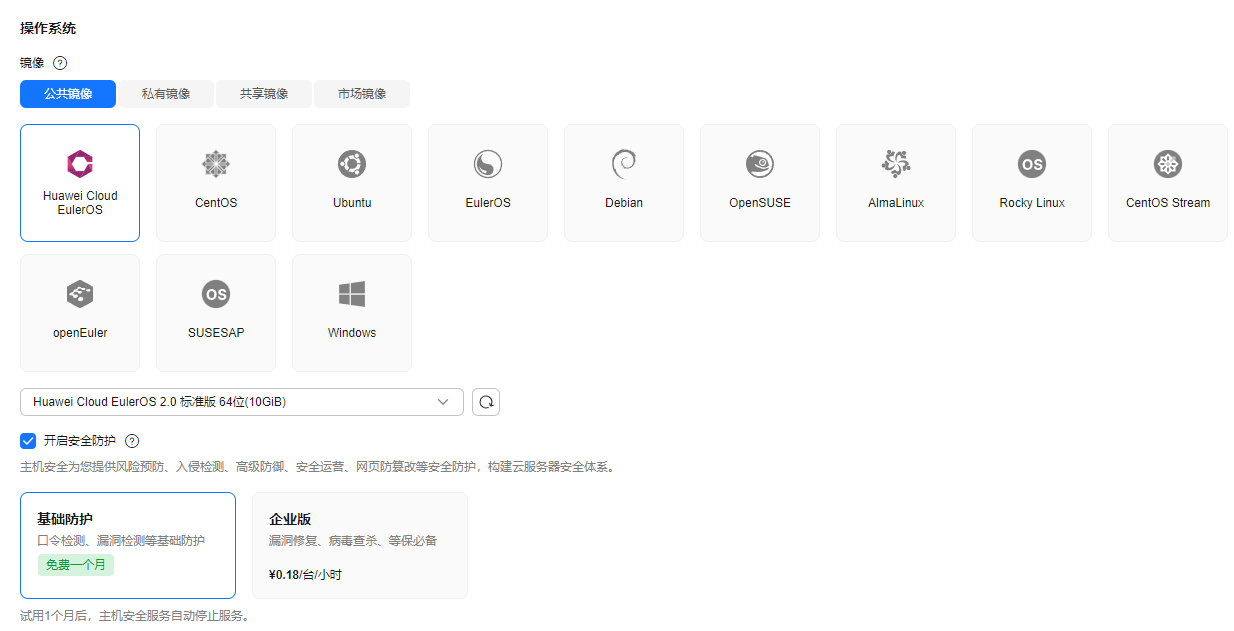Click the 免费一个月 tag
1234x631 pixels.
pos(76,565)
